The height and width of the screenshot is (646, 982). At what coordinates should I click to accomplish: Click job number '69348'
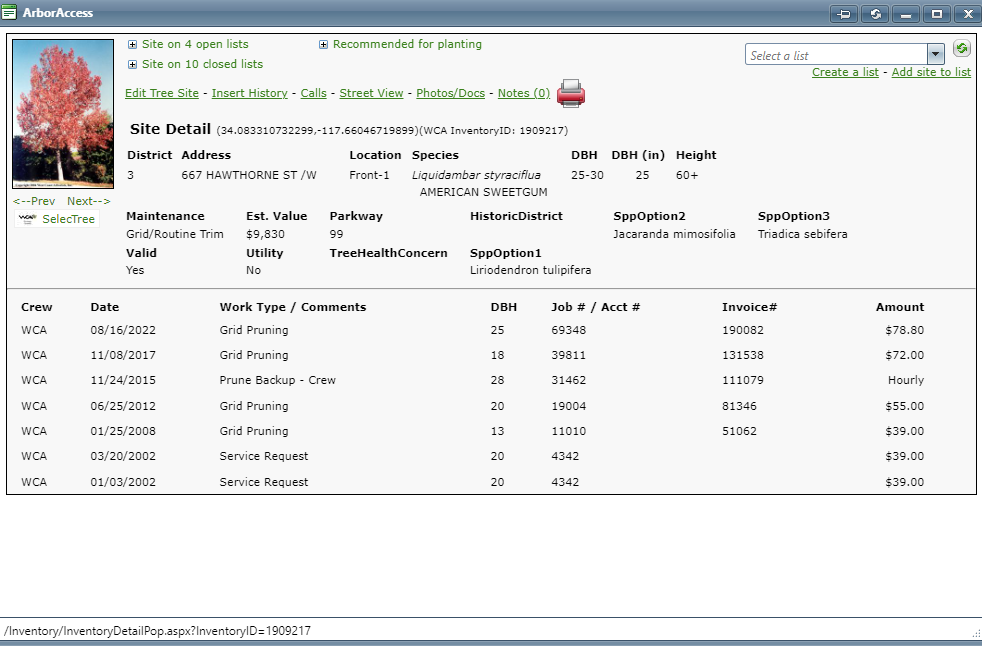(569, 330)
